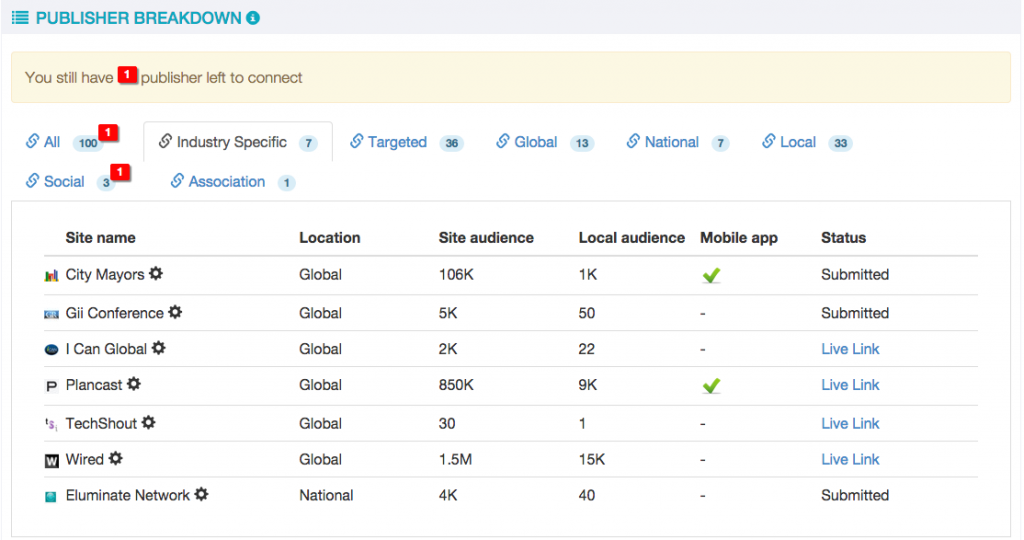
Task: Click the 15K local audience value
Action: [592, 459]
